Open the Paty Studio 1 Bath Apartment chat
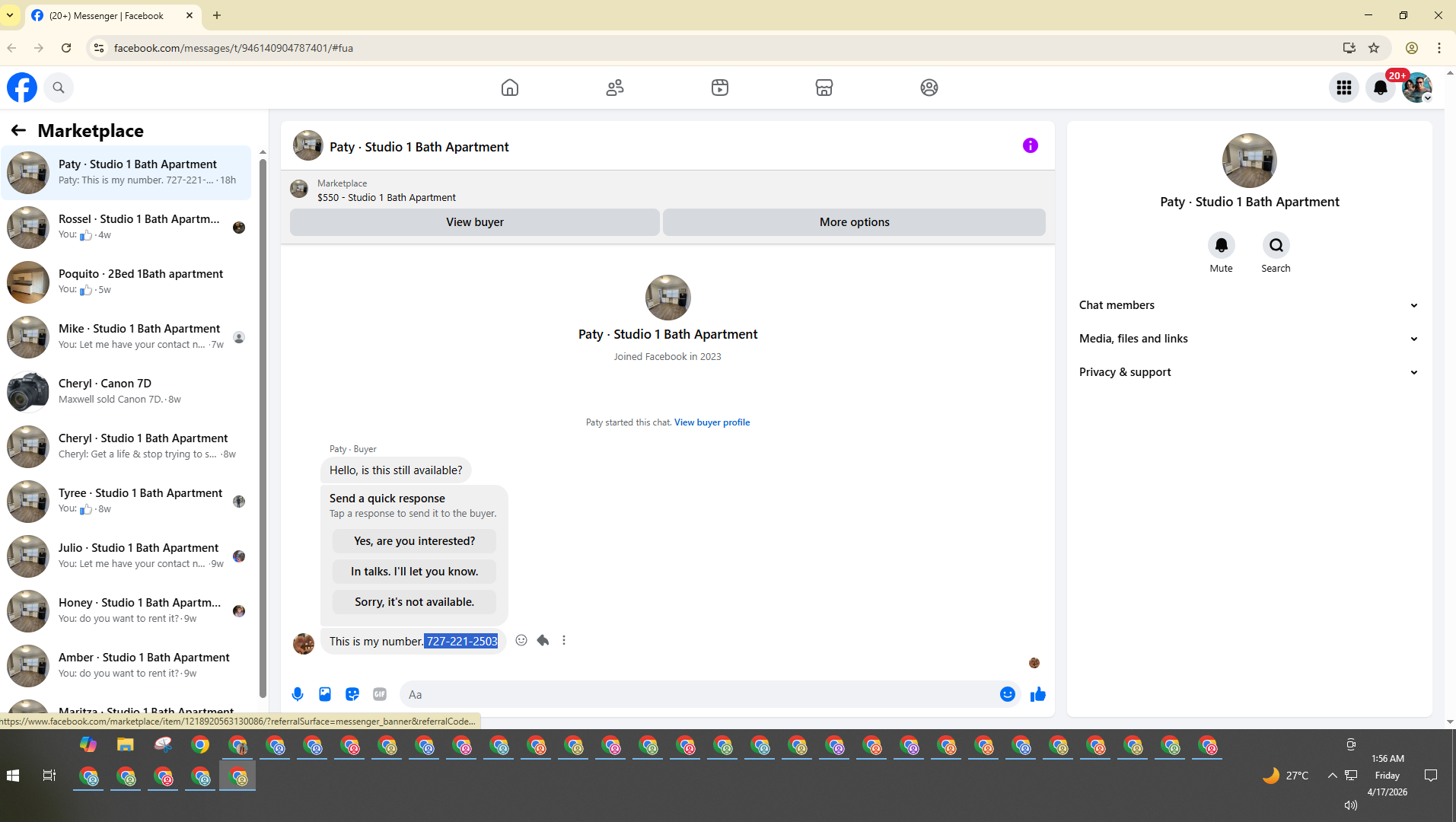The height and width of the screenshot is (822, 1456). click(126, 173)
